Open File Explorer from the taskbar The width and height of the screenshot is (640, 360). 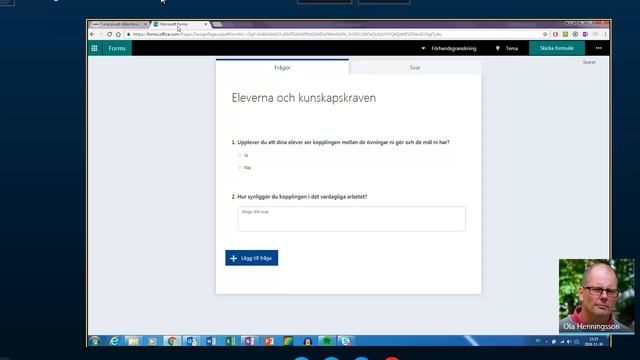[133, 341]
